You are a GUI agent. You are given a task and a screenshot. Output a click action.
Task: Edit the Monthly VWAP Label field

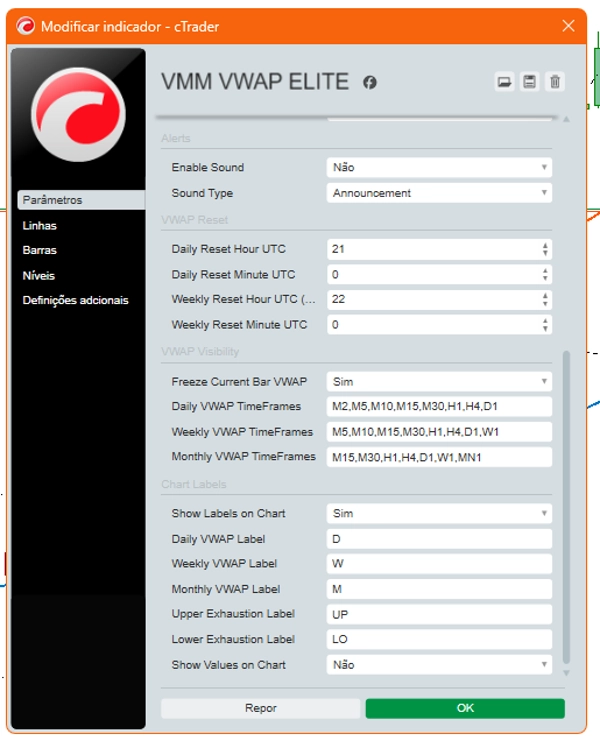click(x=439, y=589)
